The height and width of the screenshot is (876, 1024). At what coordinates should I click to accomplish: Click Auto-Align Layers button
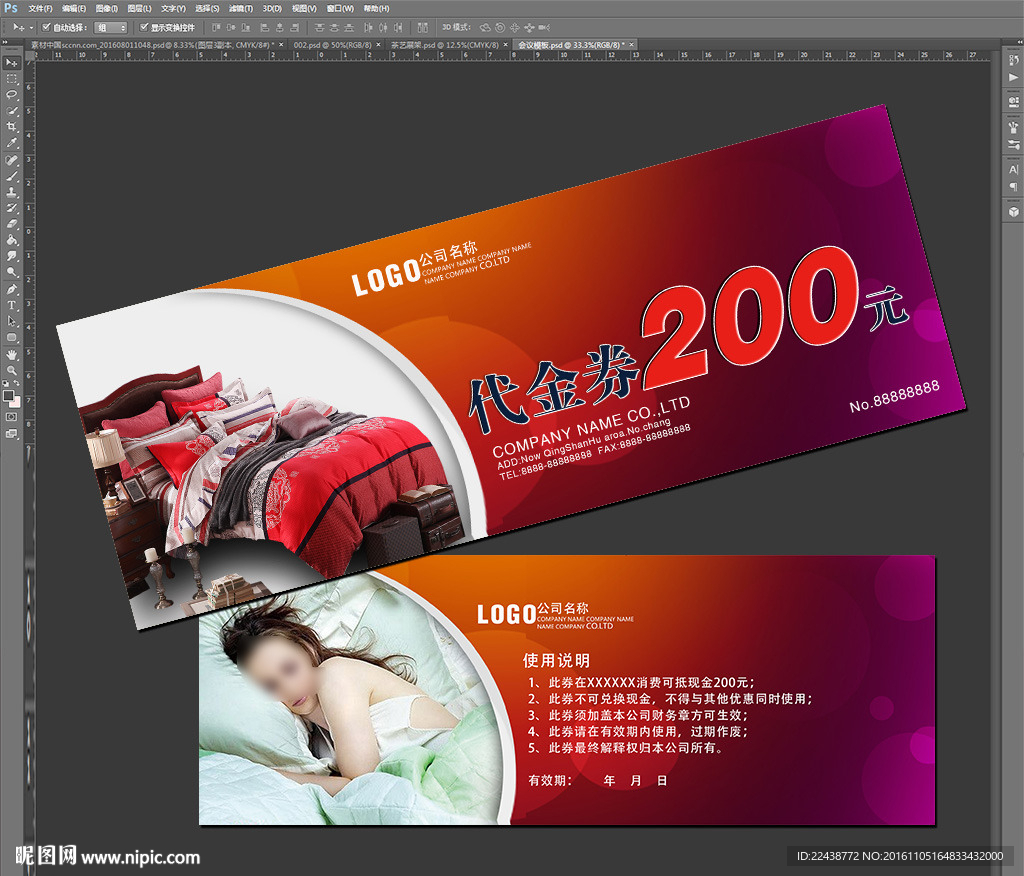(423, 27)
